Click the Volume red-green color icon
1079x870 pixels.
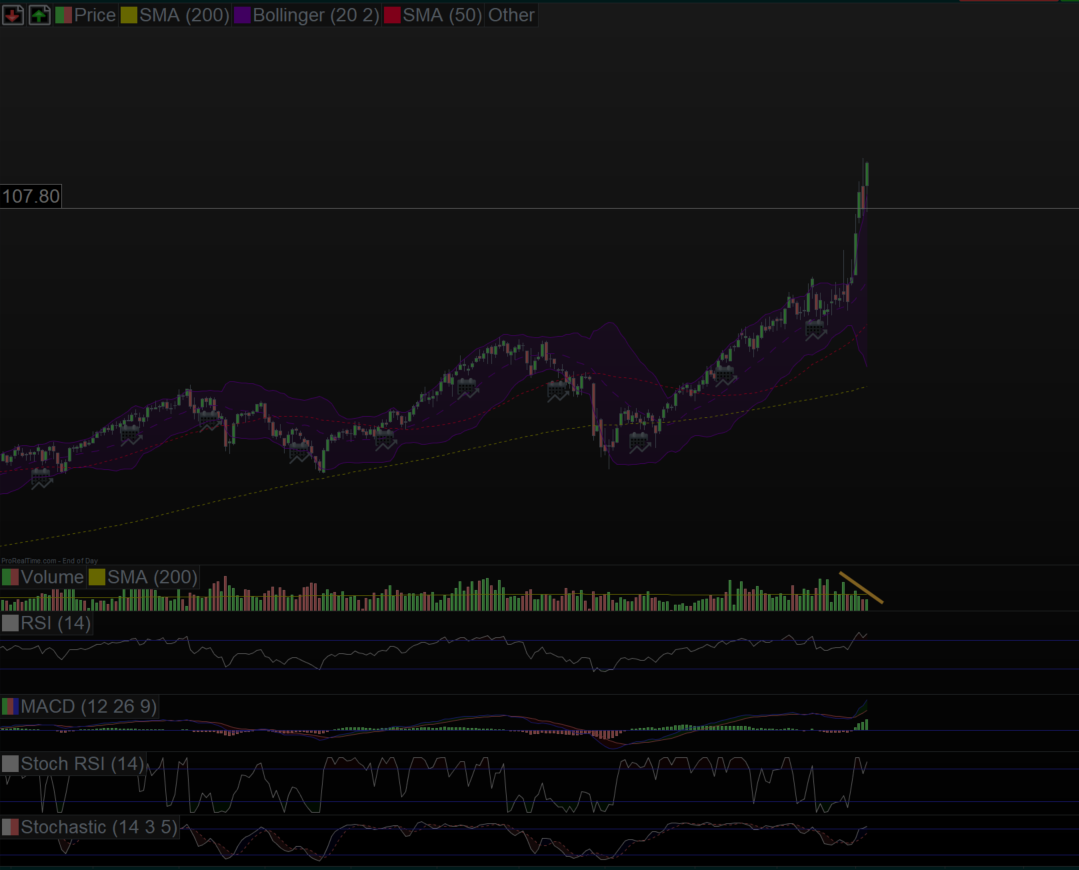pos(10,577)
